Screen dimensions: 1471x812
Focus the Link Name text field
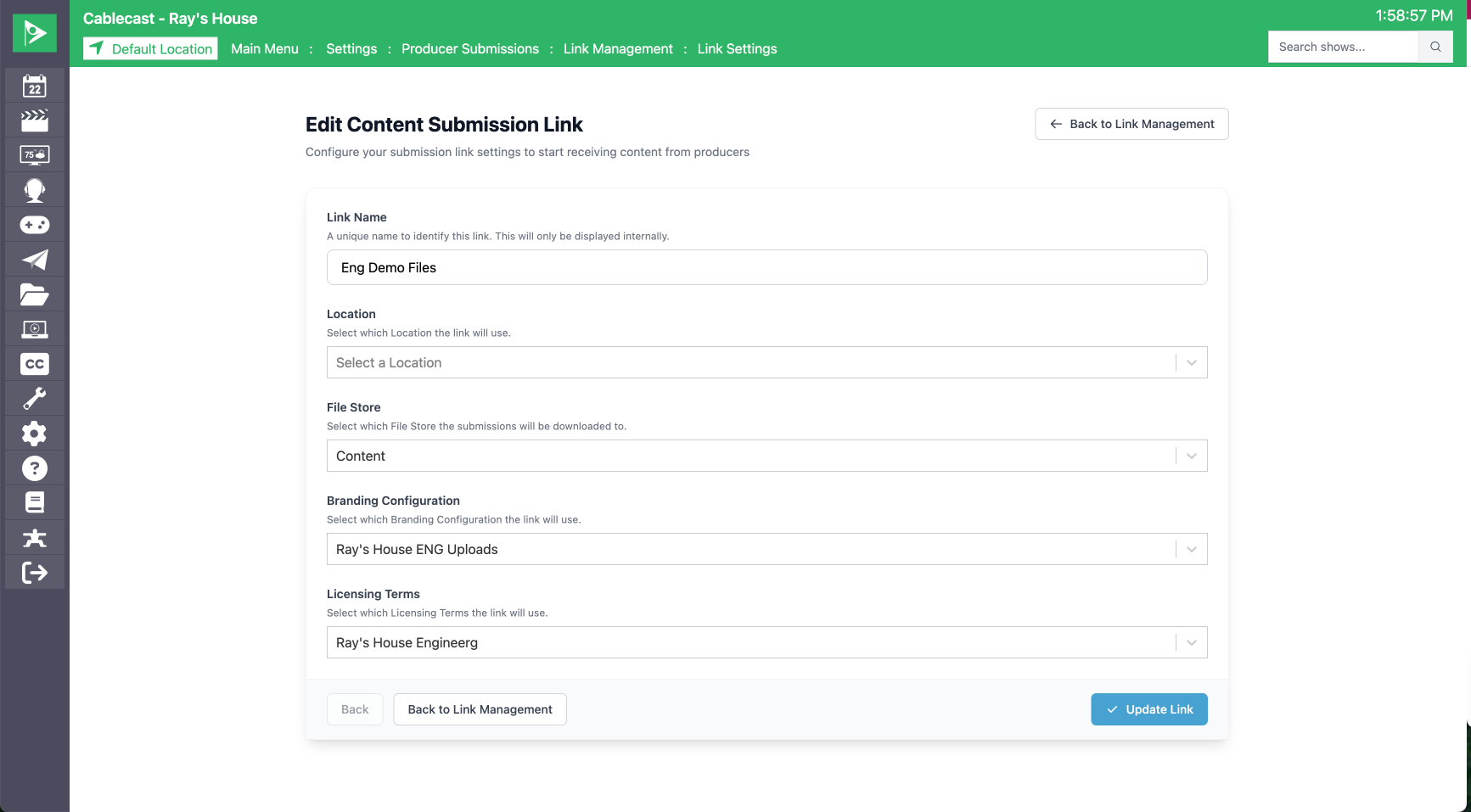(766, 267)
